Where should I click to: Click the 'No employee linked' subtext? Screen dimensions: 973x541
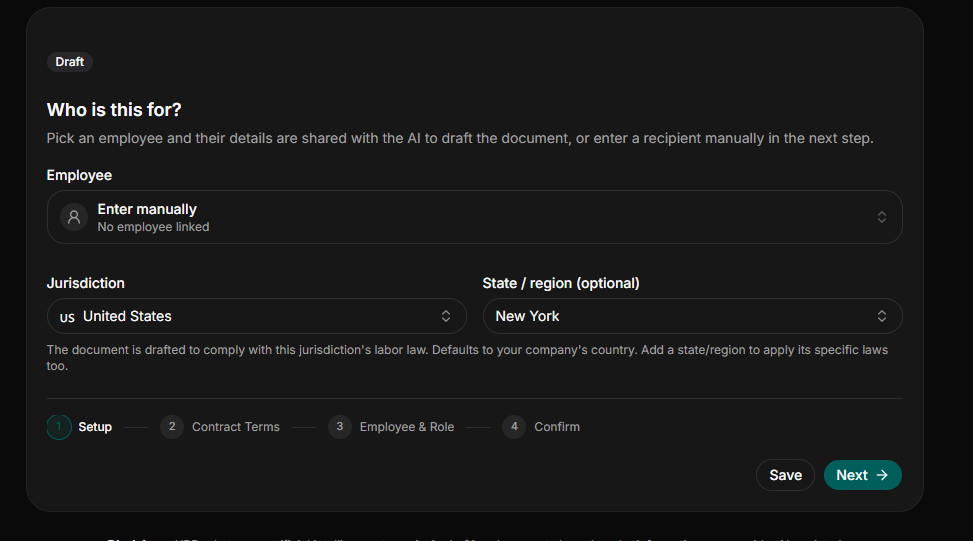pos(153,227)
